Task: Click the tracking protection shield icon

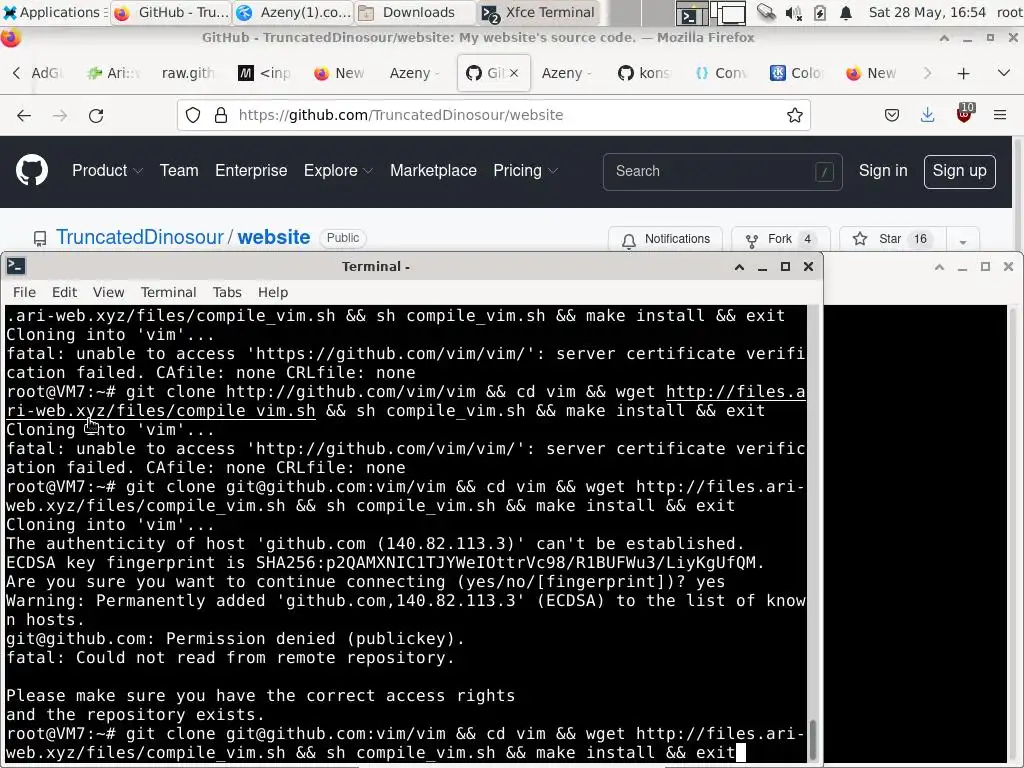Action: (x=193, y=116)
